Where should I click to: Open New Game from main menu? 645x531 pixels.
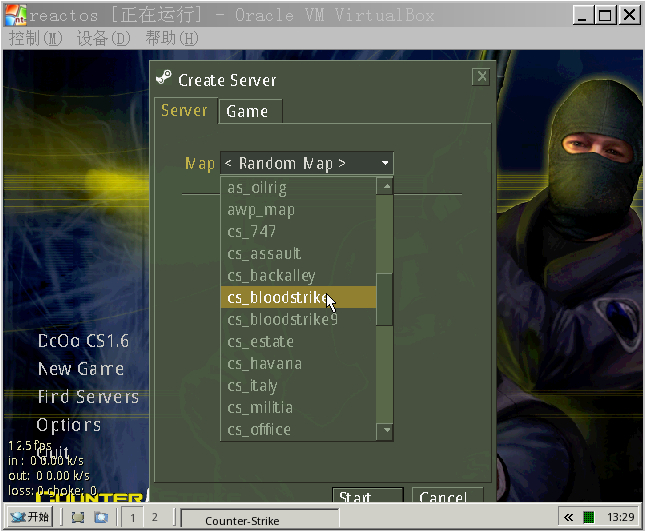pyautogui.click(x=81, y=369)
